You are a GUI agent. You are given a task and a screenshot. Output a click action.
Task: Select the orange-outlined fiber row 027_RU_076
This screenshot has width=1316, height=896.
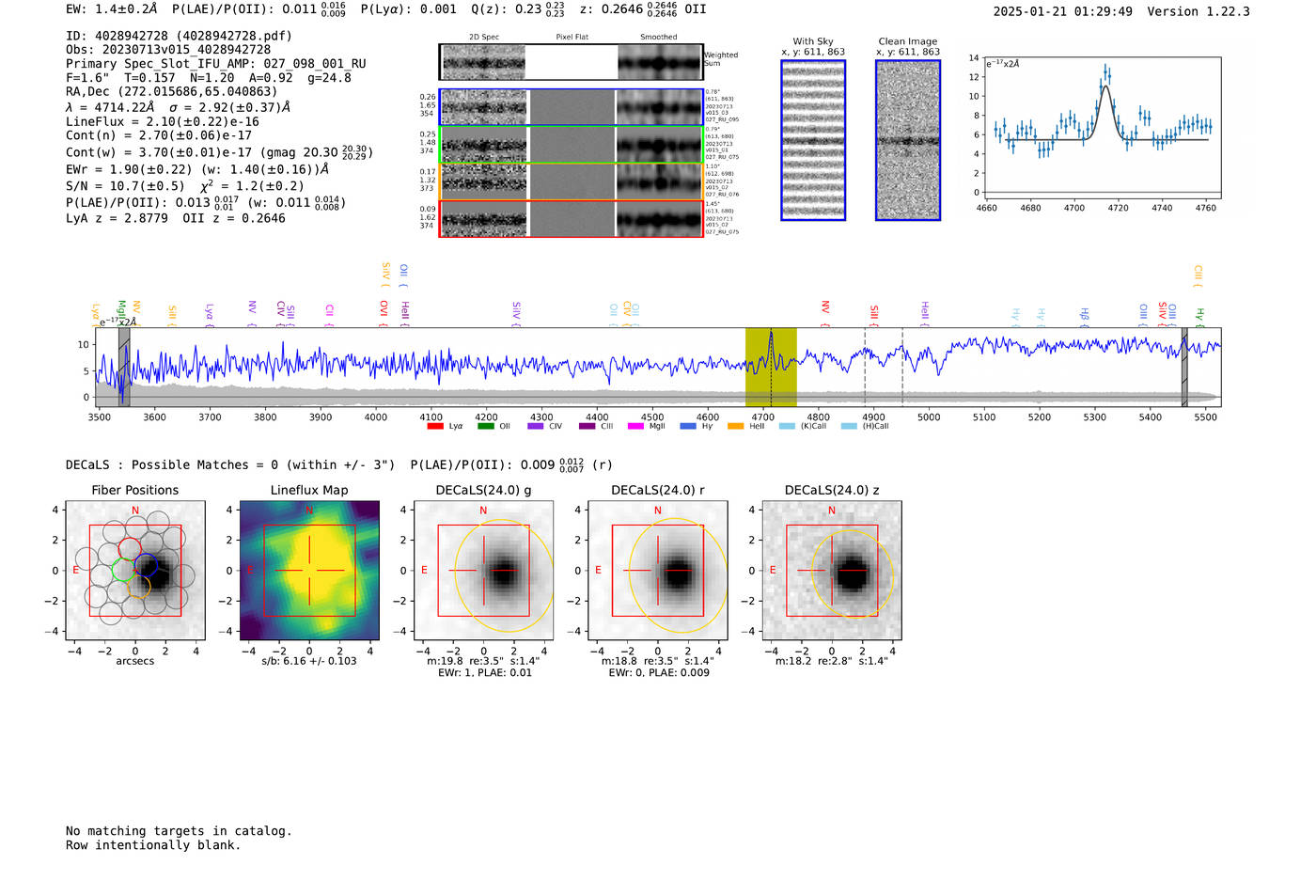[572, 181]
